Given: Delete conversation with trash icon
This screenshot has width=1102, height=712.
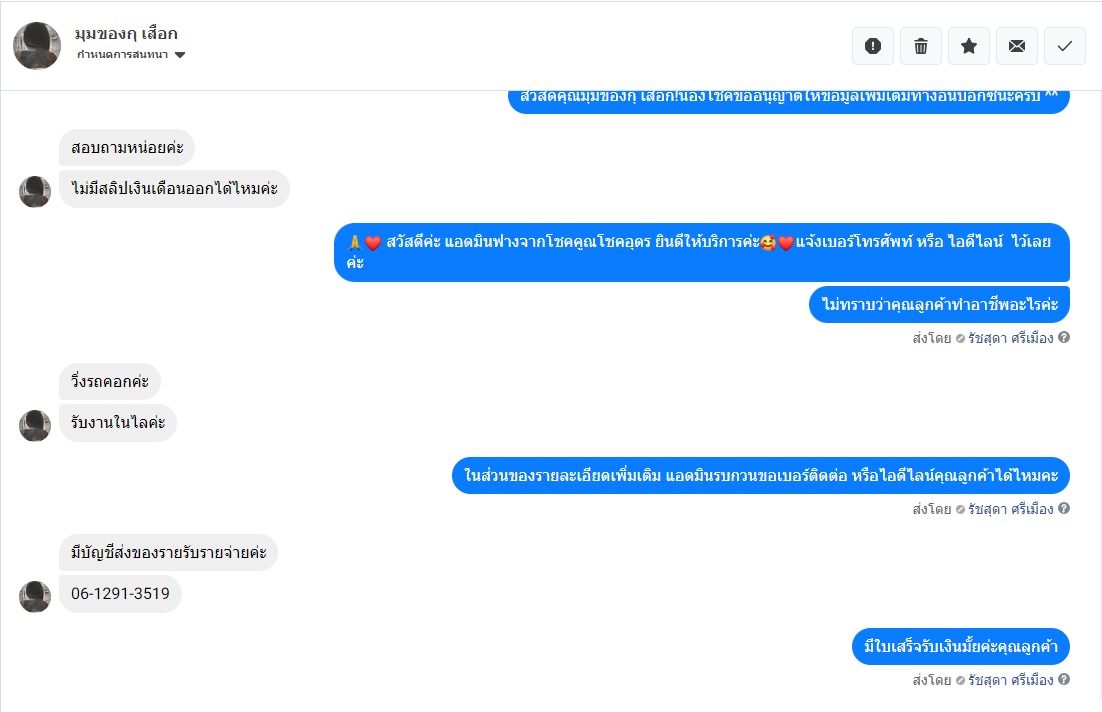Looking at the screenshot, I should click(x=921, y=46).
